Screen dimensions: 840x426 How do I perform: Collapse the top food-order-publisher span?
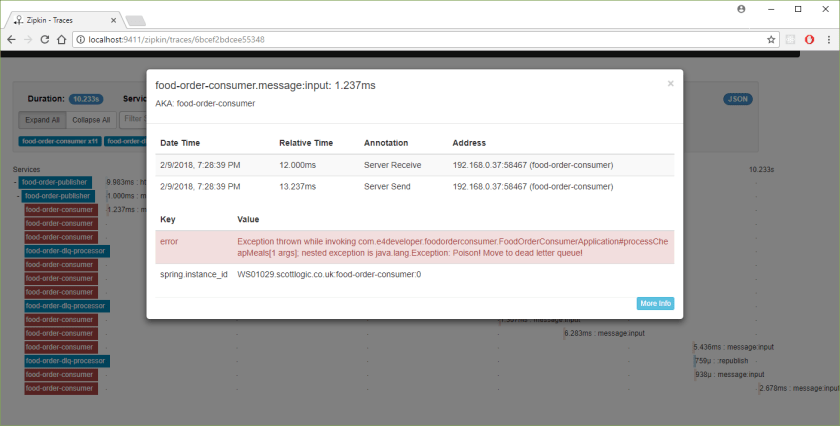[15, 182]
